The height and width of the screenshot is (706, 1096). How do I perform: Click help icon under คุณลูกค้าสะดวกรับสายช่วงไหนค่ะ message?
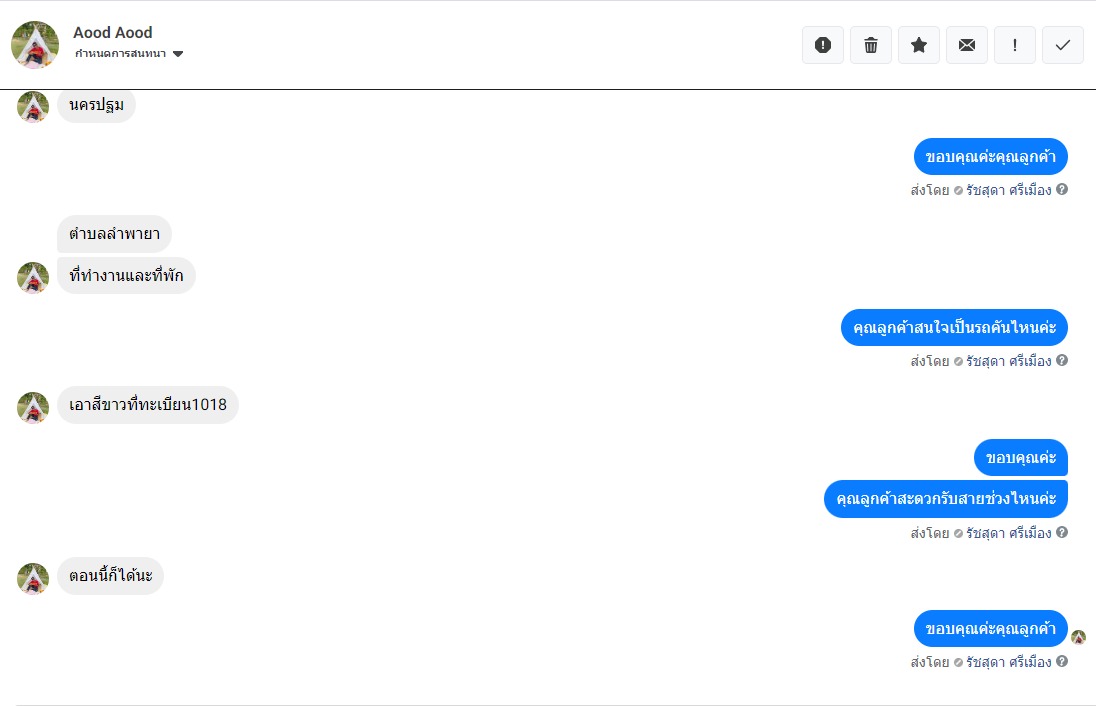coord(1062,532)
